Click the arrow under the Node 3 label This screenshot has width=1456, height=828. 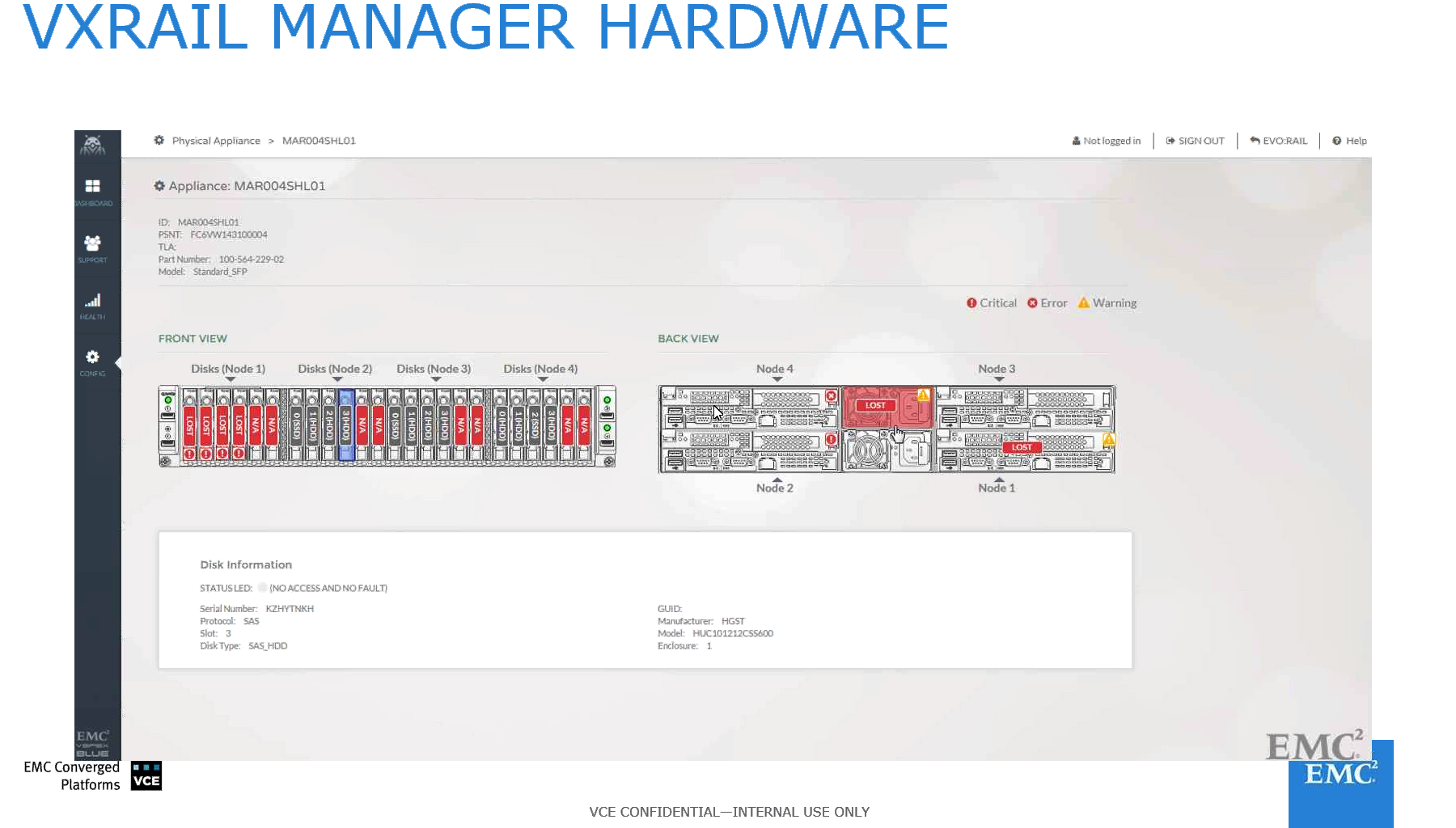999,379
